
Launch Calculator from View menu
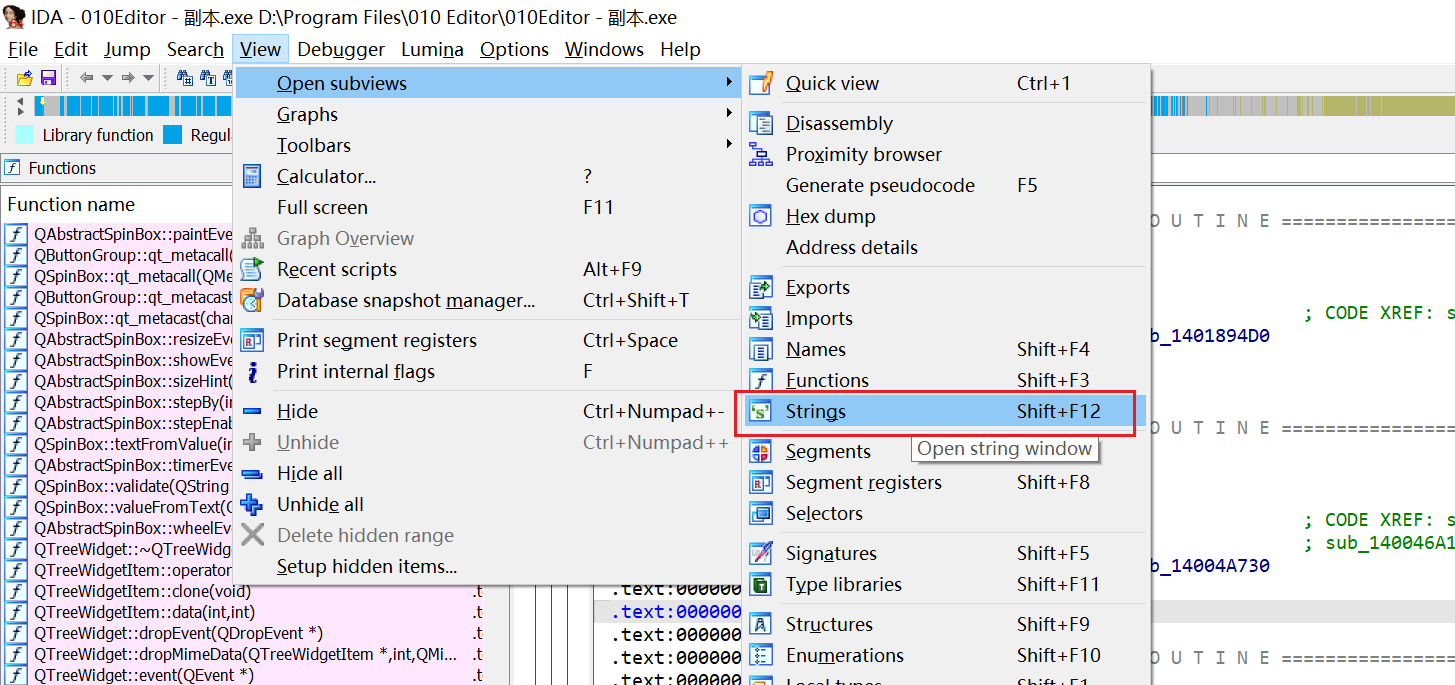point(488,176)
